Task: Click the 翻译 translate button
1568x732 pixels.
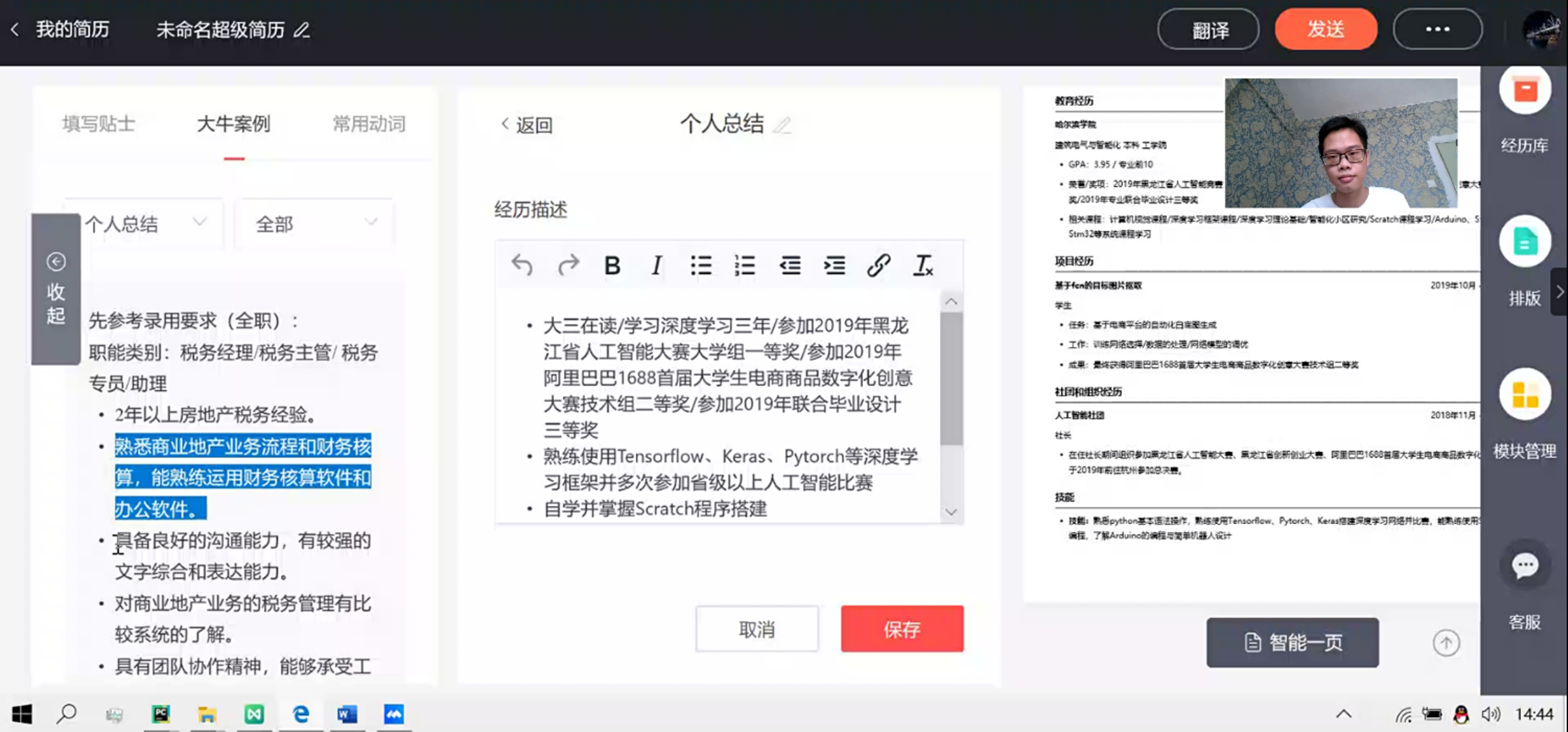Action: [1209, 29]
